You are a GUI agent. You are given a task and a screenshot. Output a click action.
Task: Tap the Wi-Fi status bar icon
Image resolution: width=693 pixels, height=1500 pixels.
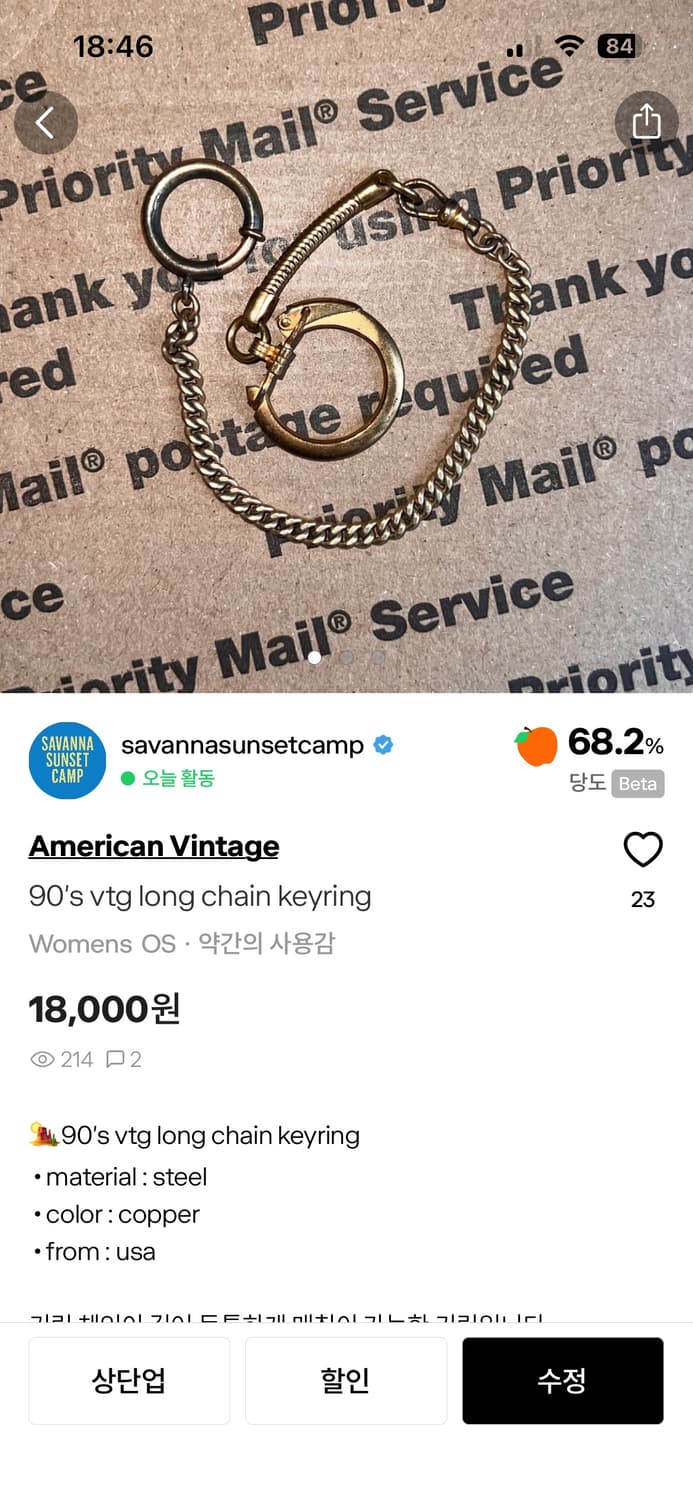click(570, 46)
